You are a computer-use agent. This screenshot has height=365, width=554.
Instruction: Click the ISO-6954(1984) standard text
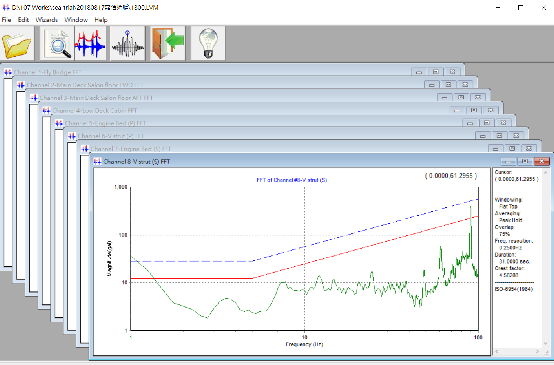[514, 289]
